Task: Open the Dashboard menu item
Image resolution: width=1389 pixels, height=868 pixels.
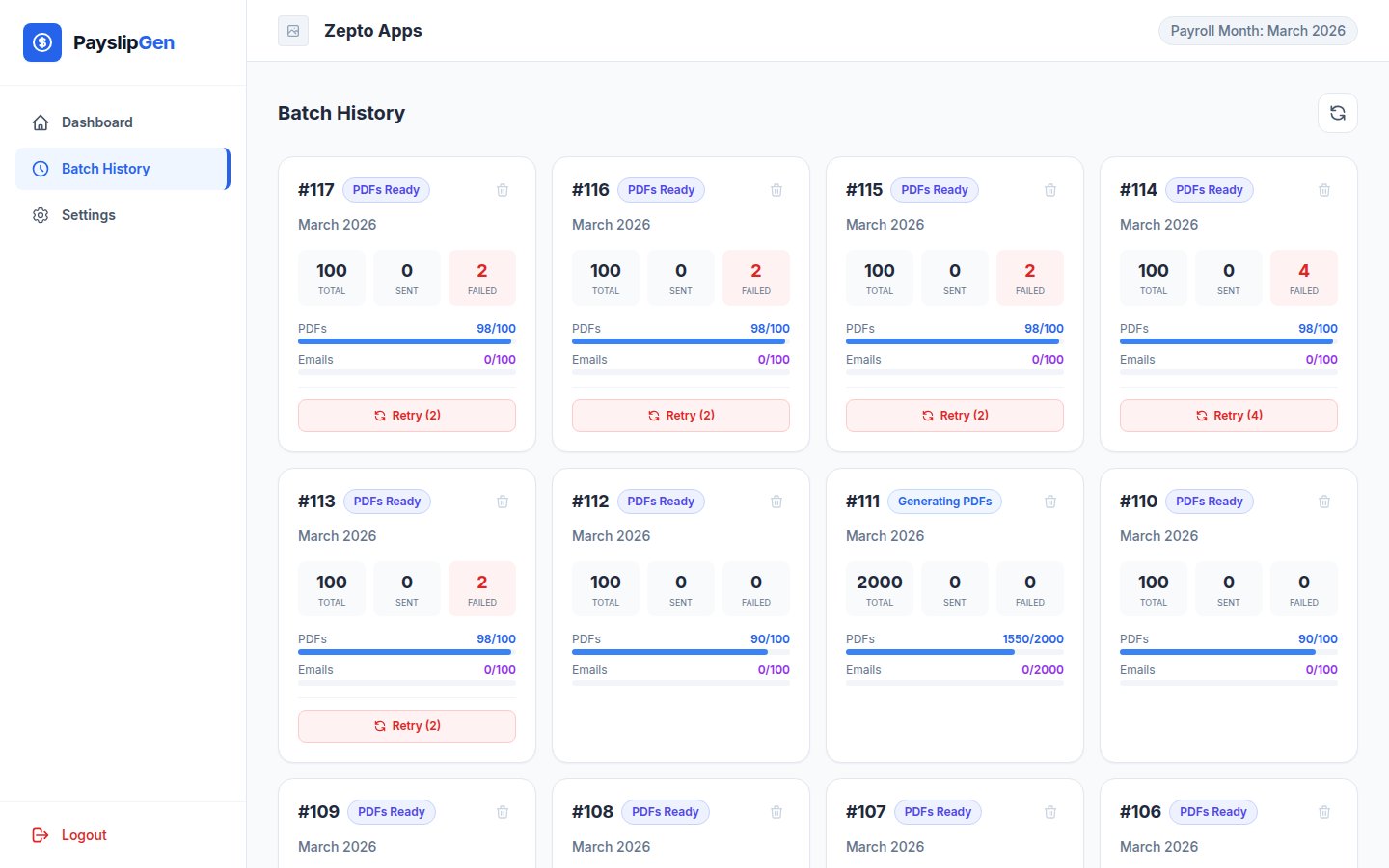Action: pos(123,122)
